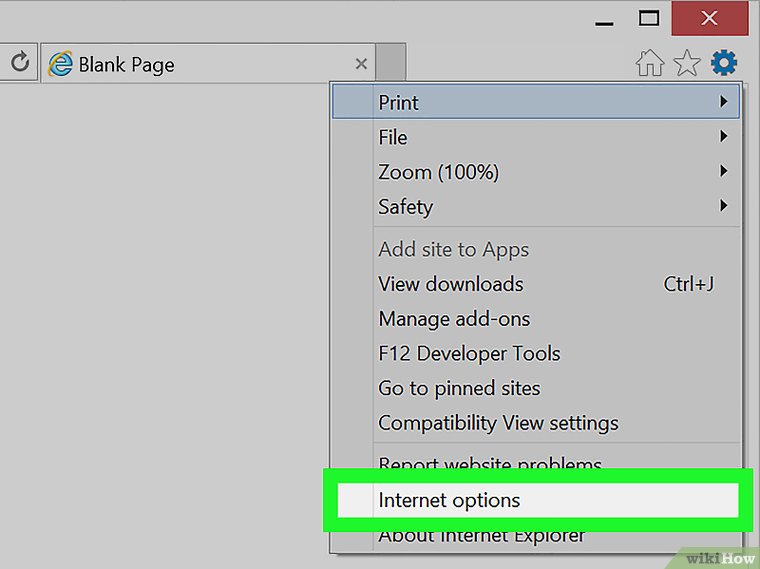The height and width of the screenshot is (569, 760).
Task: Choose Manage add-ons
Action: [x=454, y=319]
